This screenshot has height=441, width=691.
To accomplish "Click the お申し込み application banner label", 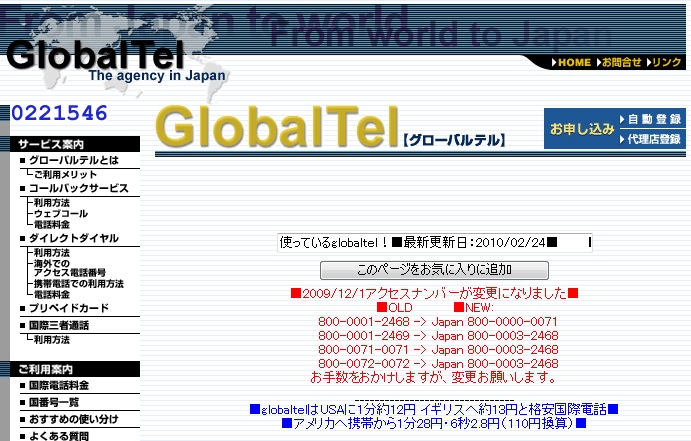I will (x=582, y=129).
